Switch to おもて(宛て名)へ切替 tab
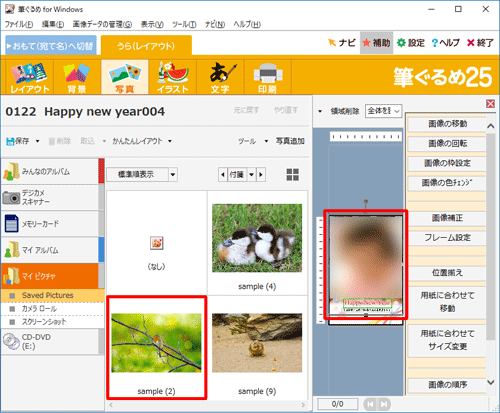 [x=51, y=46]
